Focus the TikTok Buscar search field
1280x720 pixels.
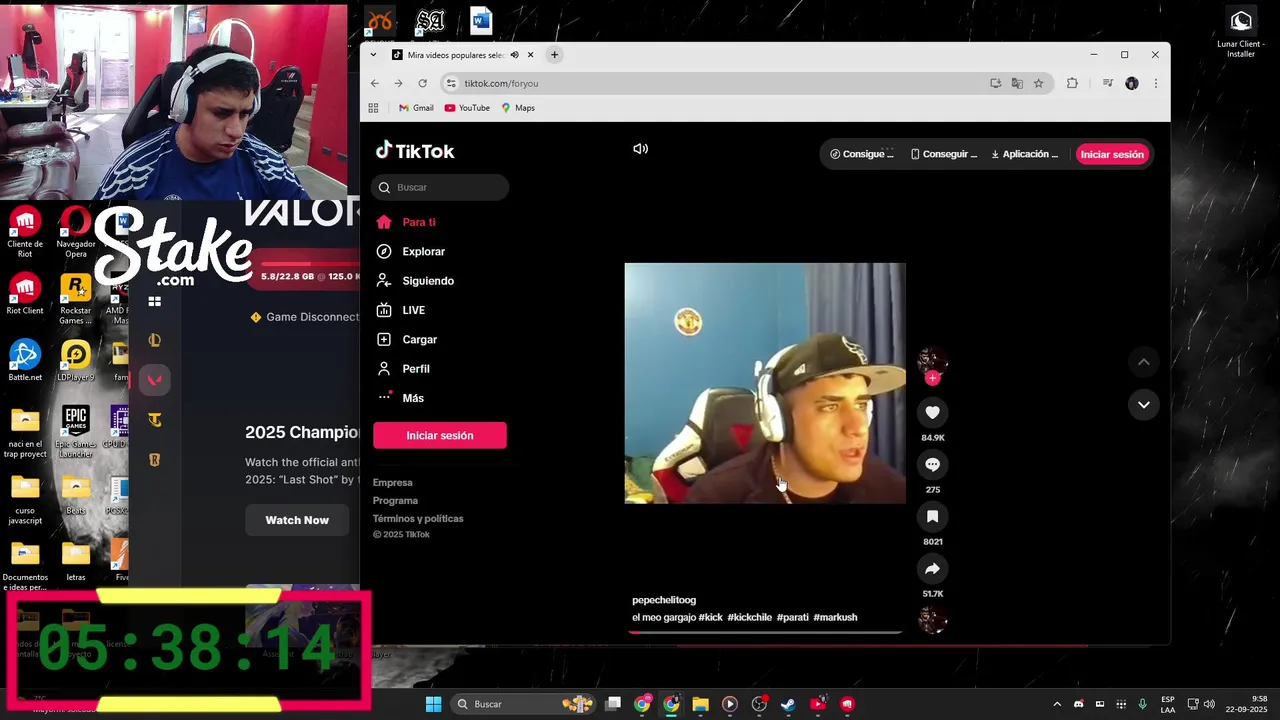pyautogui.click(x=440, y=187)
